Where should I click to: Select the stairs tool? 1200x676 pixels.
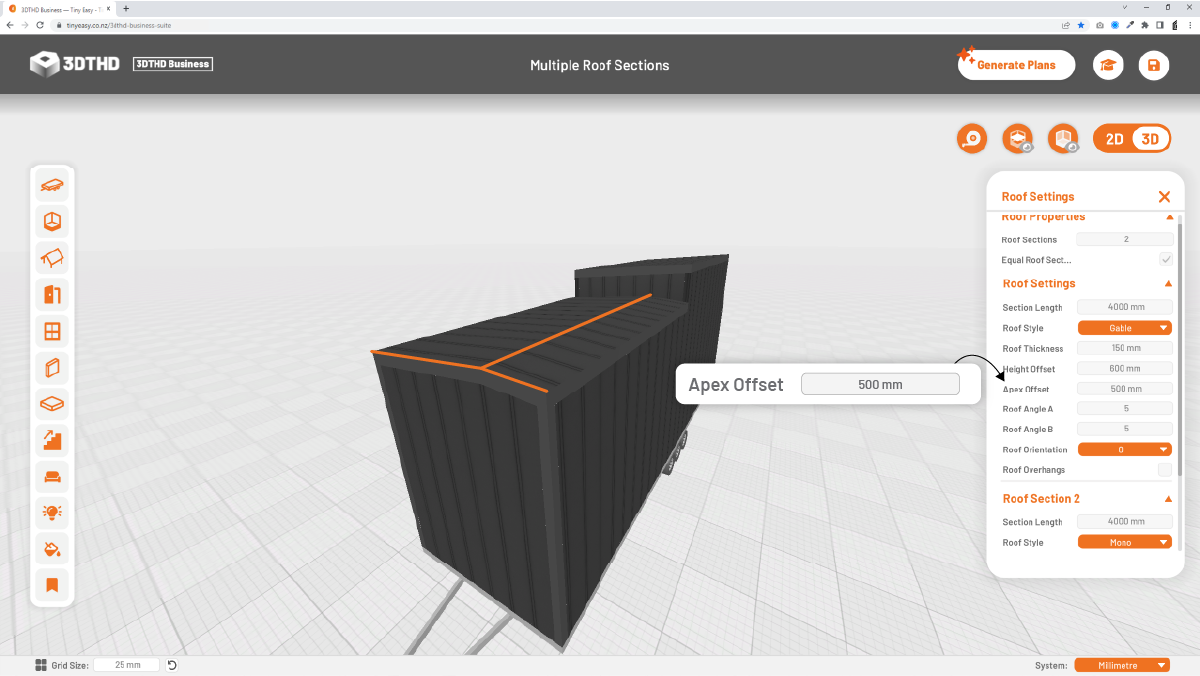(x=53, y=439)
